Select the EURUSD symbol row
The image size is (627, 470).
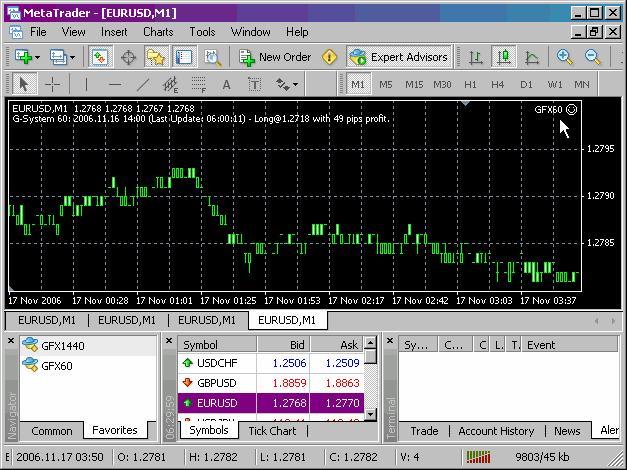[x=271, y=403]
